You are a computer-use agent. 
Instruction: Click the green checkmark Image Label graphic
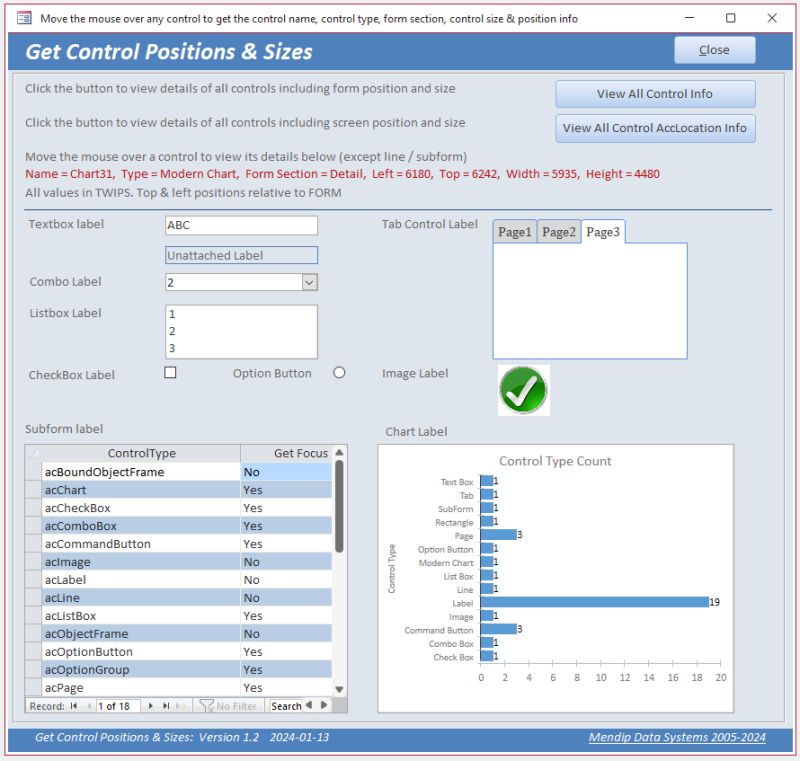[x=521, y=389]
